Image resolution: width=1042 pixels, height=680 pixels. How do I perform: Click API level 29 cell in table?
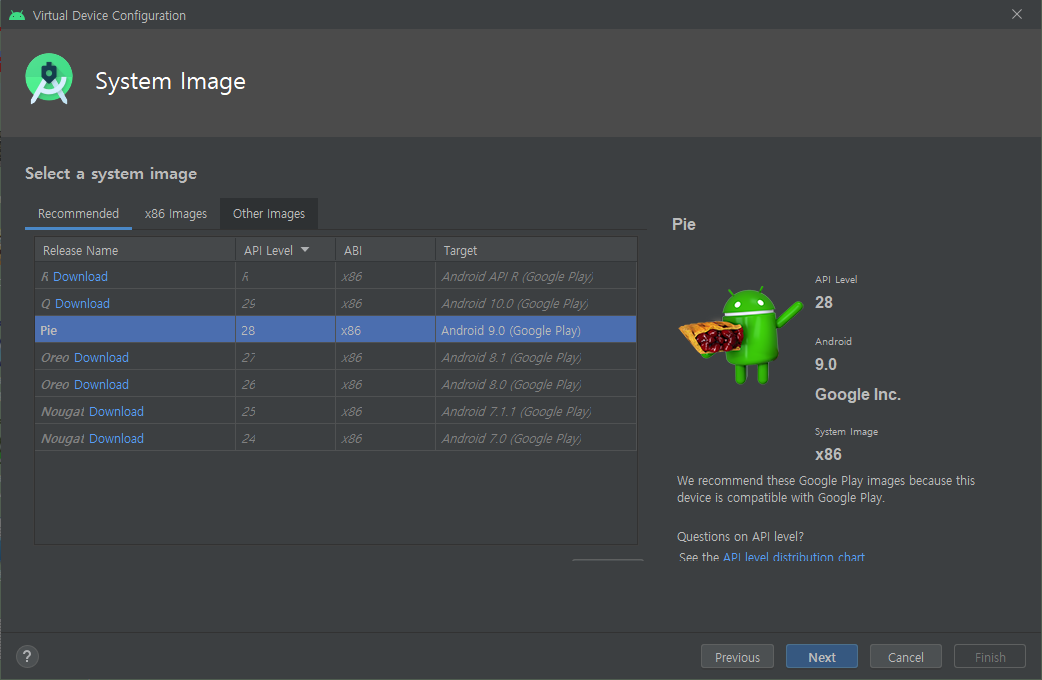coord(286,304)
